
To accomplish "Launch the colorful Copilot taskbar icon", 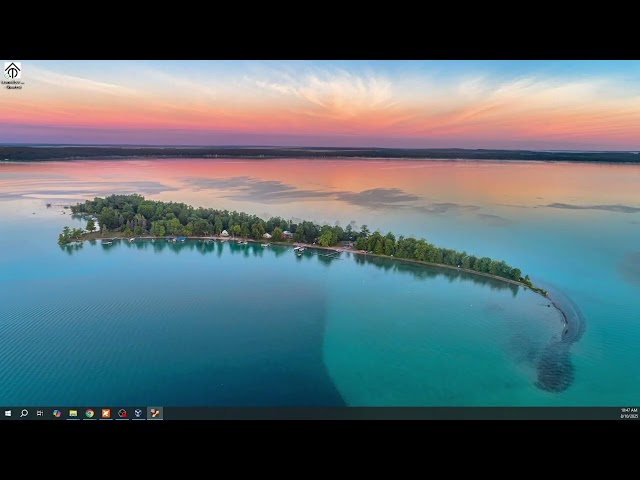I will pyautogui.click(x=57, y=413).
